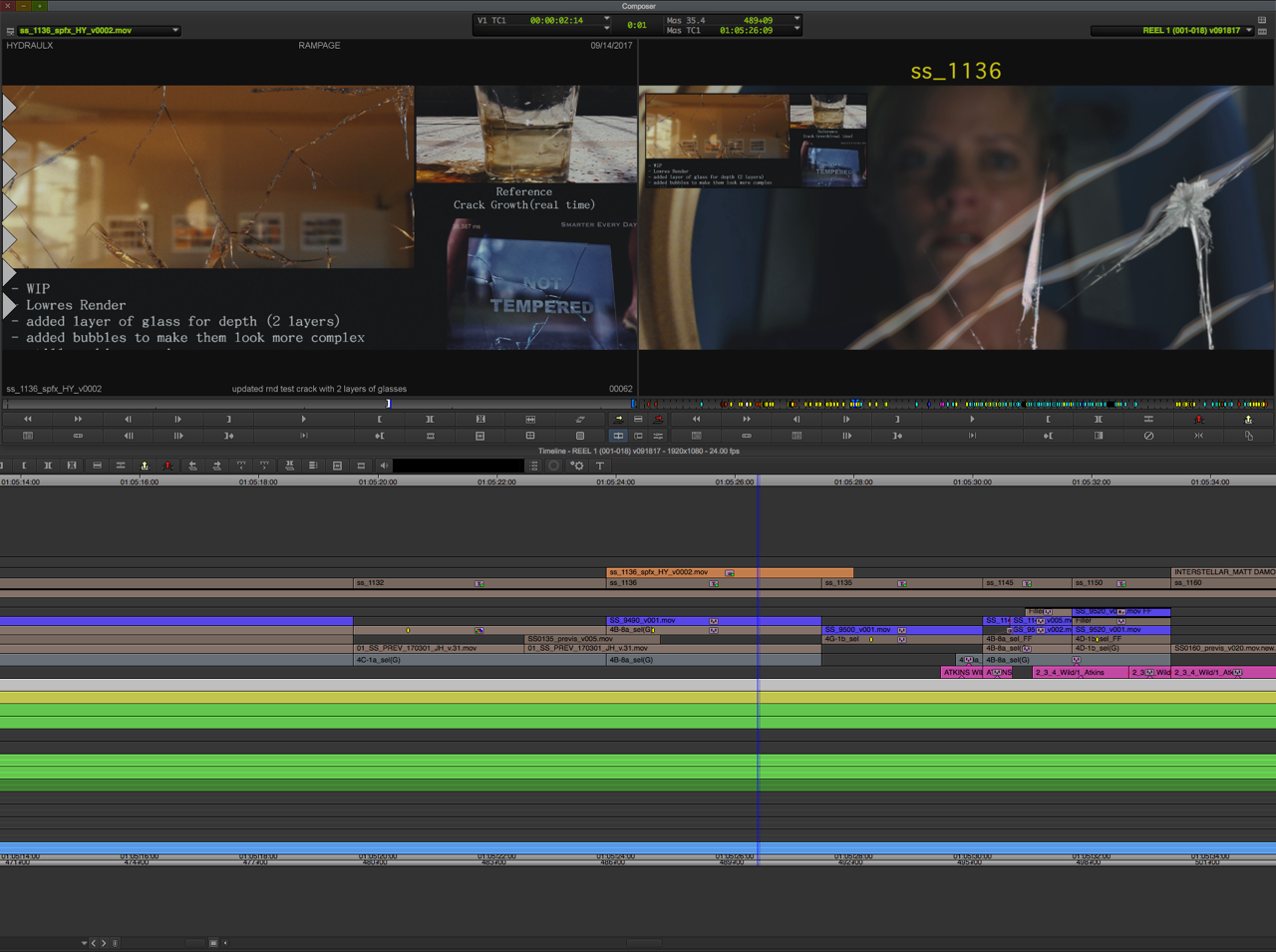This screenshot has width=1276, height=952.
Task: Select the pink ATKINS WILD audio clip
Action: point(963,673)
